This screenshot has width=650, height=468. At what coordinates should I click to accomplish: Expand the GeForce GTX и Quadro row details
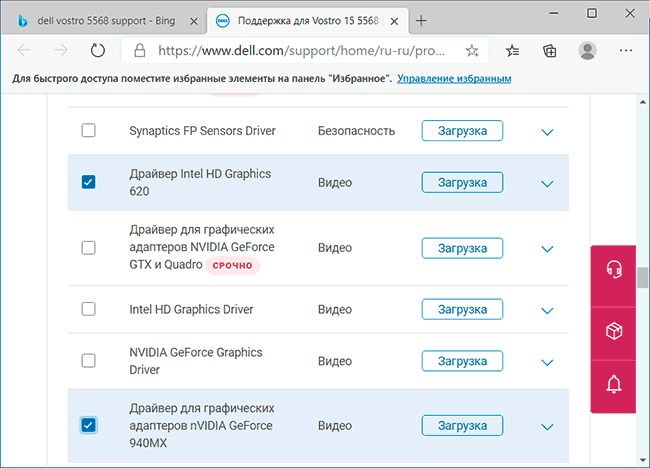point(547,249)
